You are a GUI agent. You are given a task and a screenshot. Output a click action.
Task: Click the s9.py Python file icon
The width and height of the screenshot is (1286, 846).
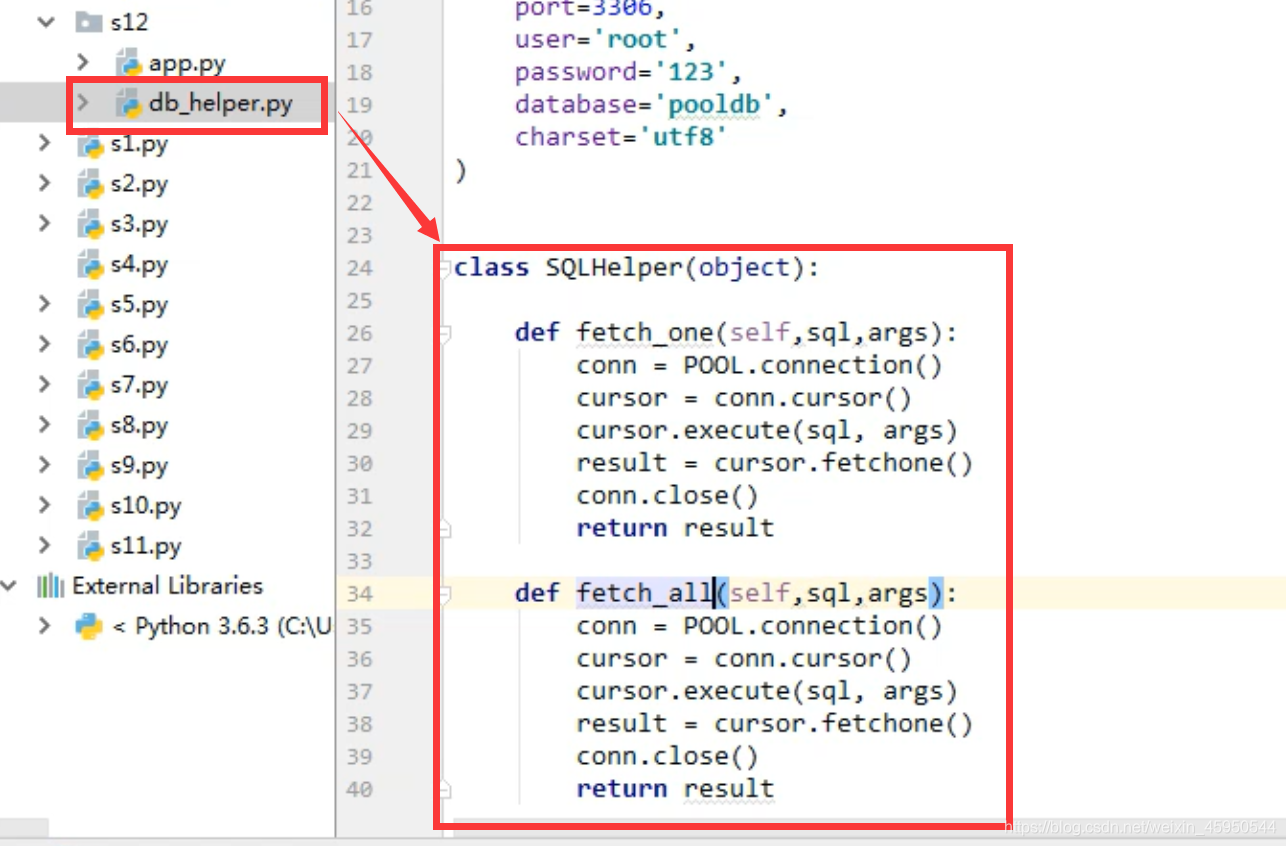(91, 466)
